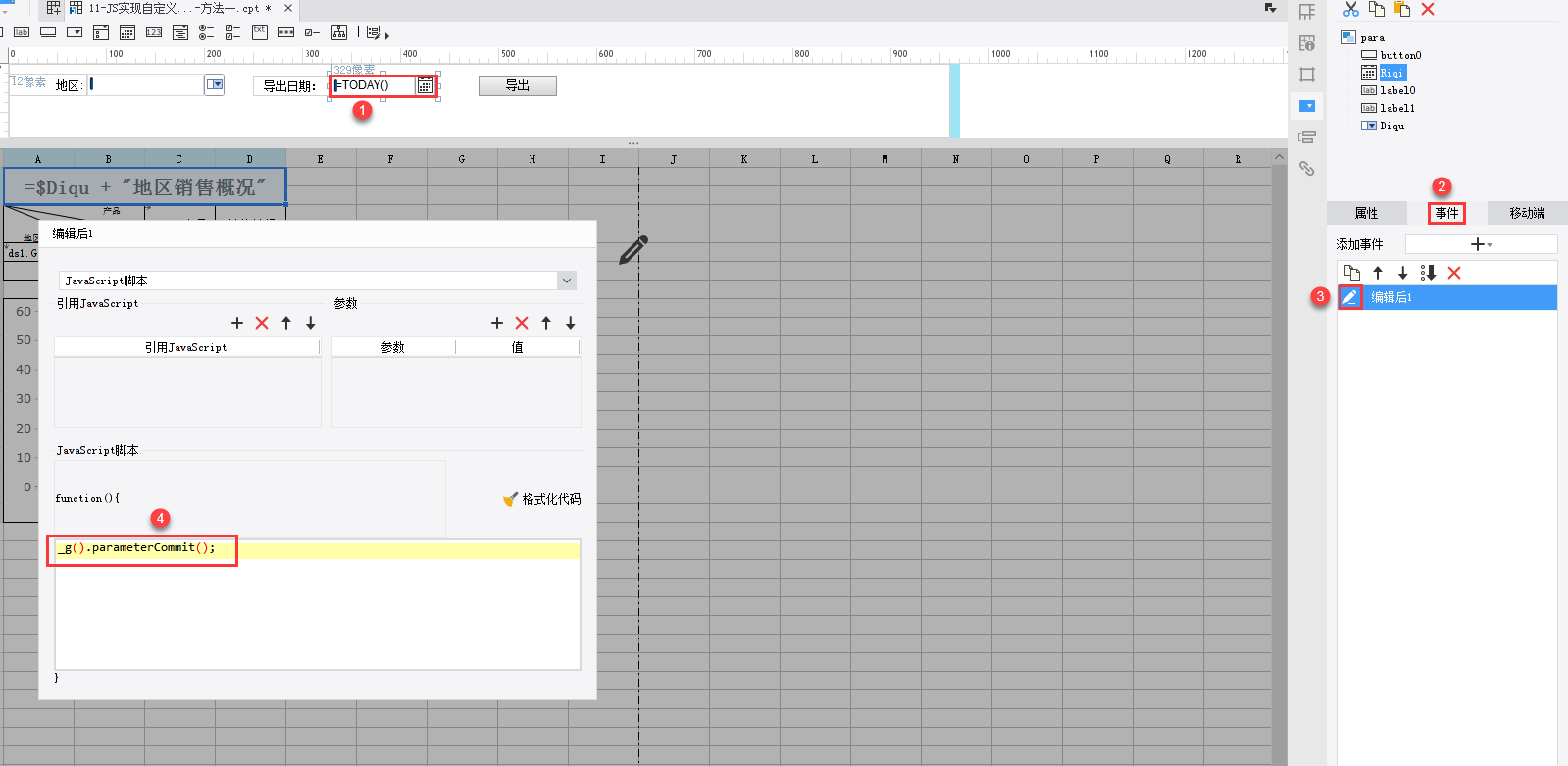This screenshot has width=1568, height=766.
Task: Select button0 in widget tree
Action: coord(1400,56)
